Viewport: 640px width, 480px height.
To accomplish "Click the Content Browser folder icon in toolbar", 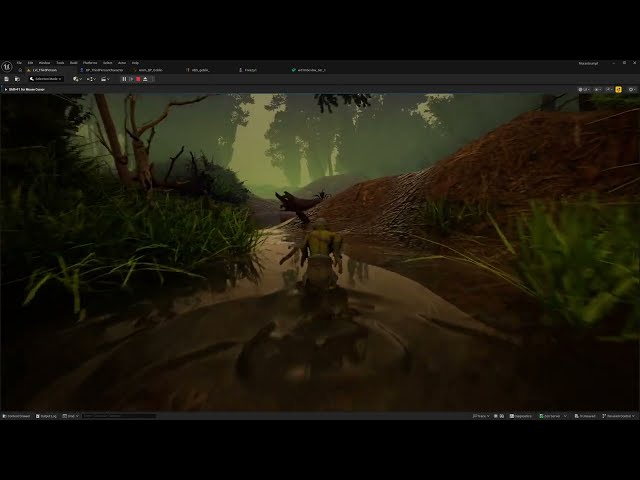I will click(x=17, y=79).
